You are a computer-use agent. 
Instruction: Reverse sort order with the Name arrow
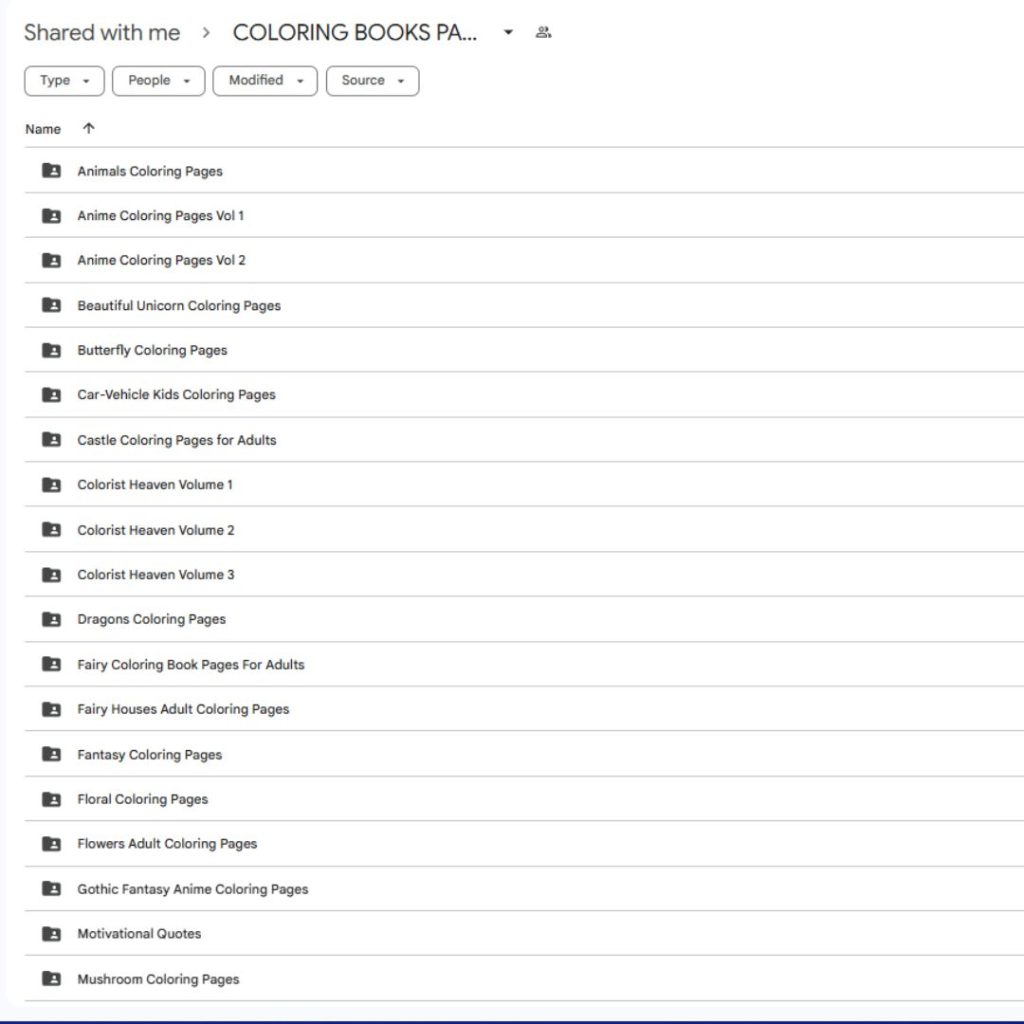click(x=89, y=128)
